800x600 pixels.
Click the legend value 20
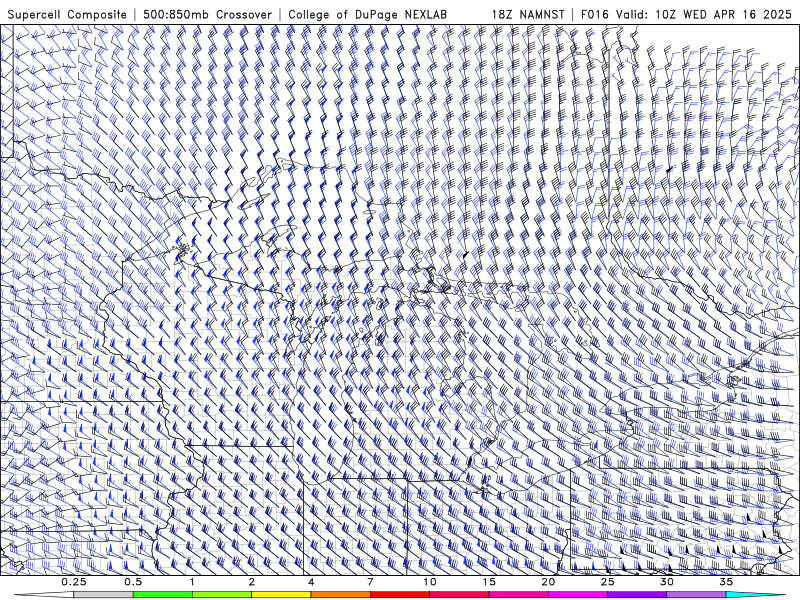pyautogui.click(x=548, y=582)
